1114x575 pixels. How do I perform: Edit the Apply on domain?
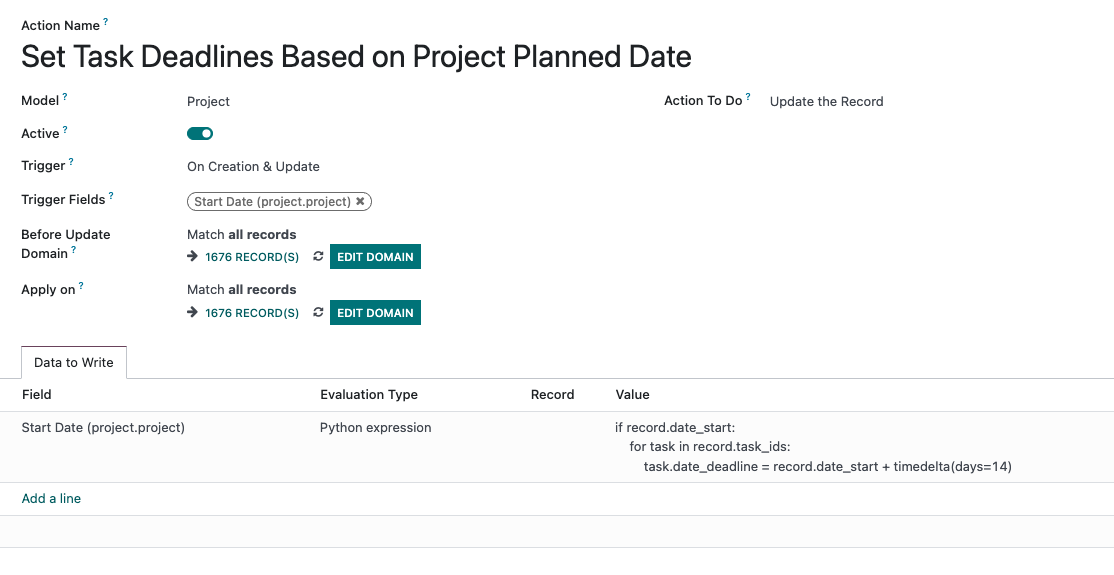coord(375,313)
